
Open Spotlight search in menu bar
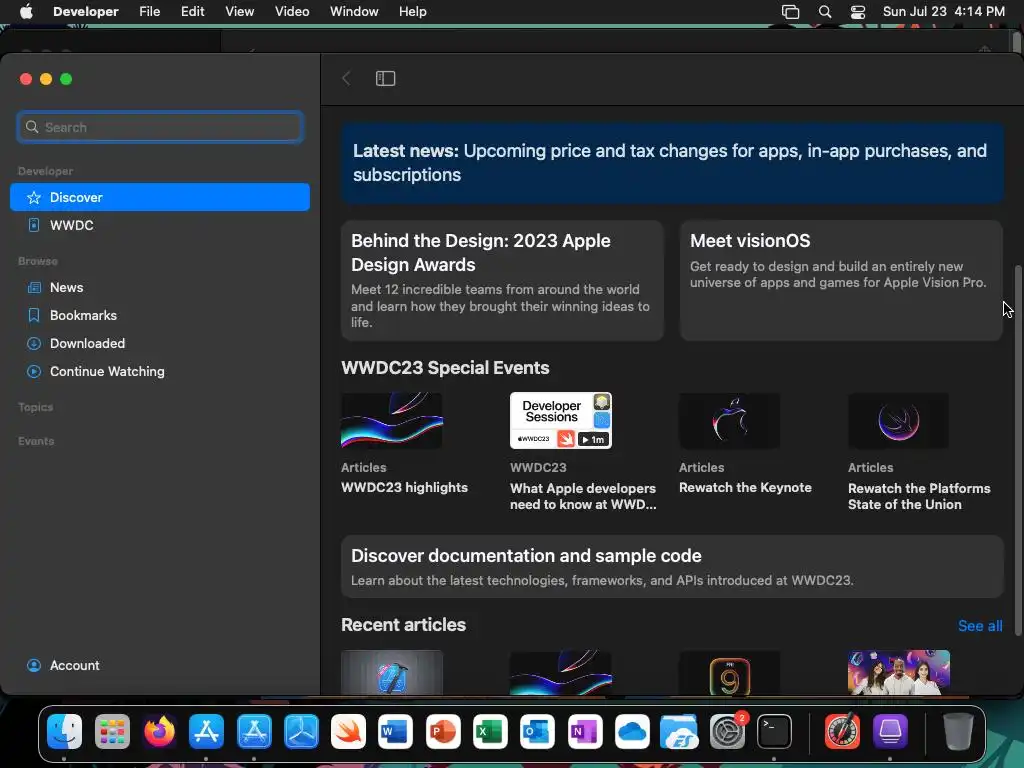click(825, 12)
